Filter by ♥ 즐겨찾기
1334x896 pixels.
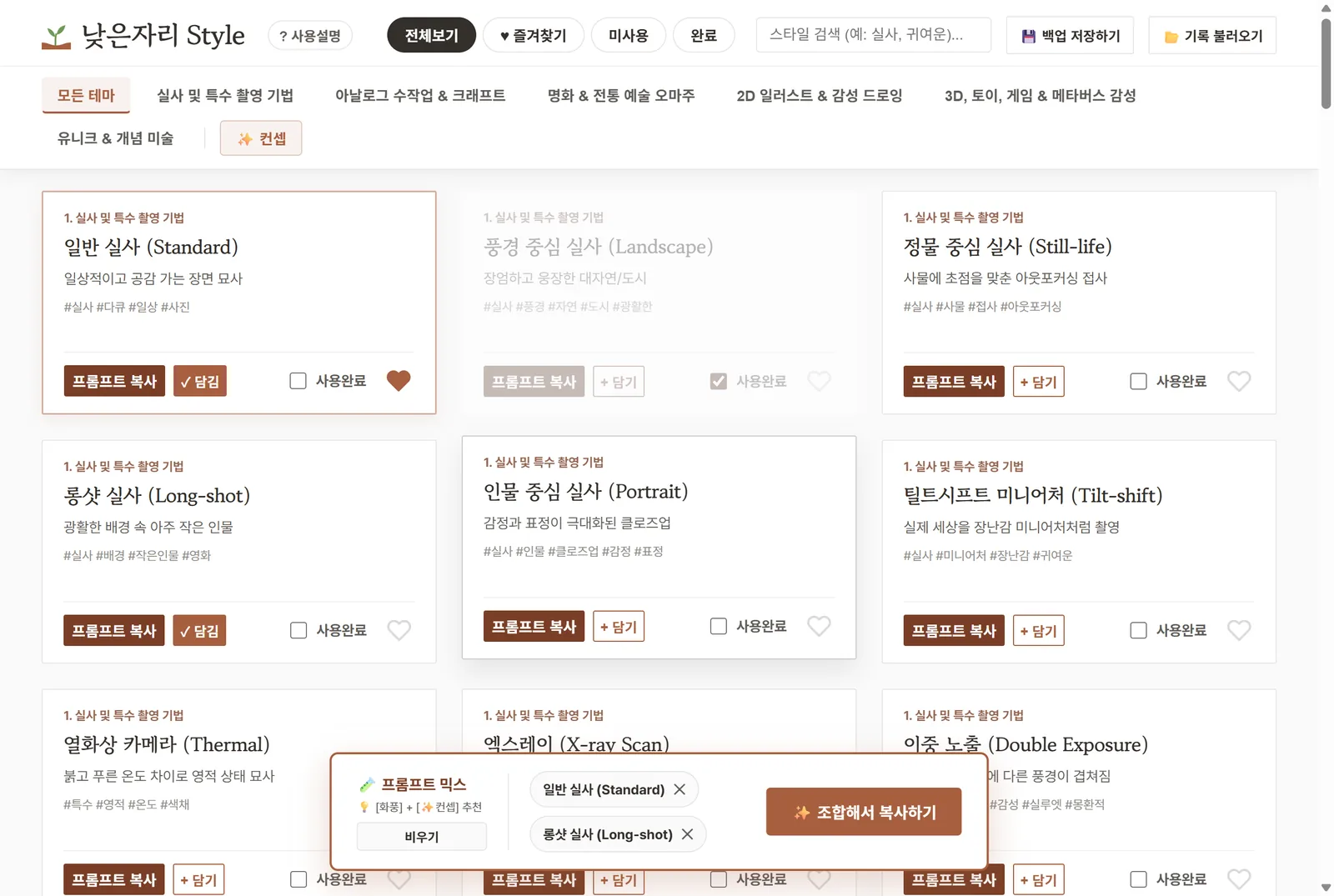[533, 35]
